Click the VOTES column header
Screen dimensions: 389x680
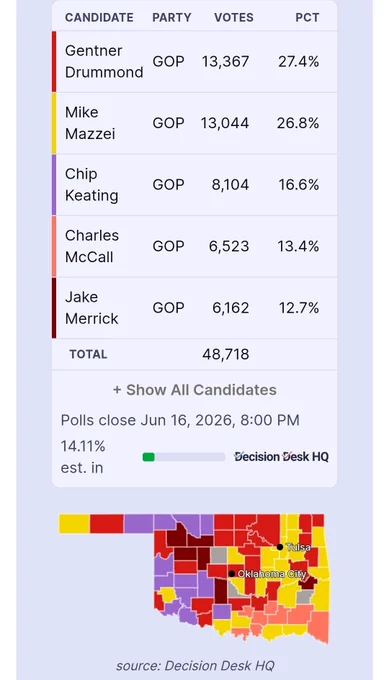tap(234, 17)
